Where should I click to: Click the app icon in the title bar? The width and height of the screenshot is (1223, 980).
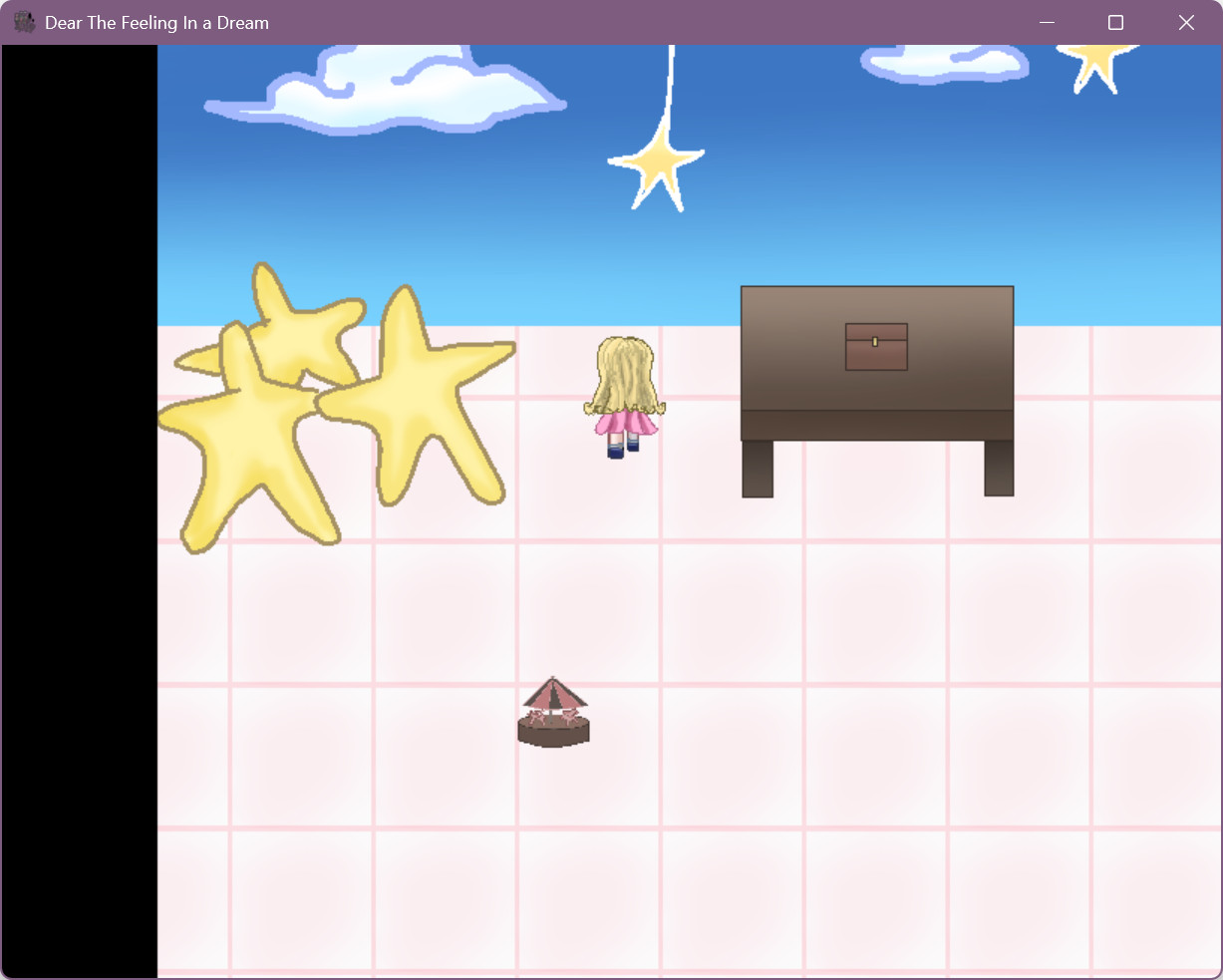24,22
